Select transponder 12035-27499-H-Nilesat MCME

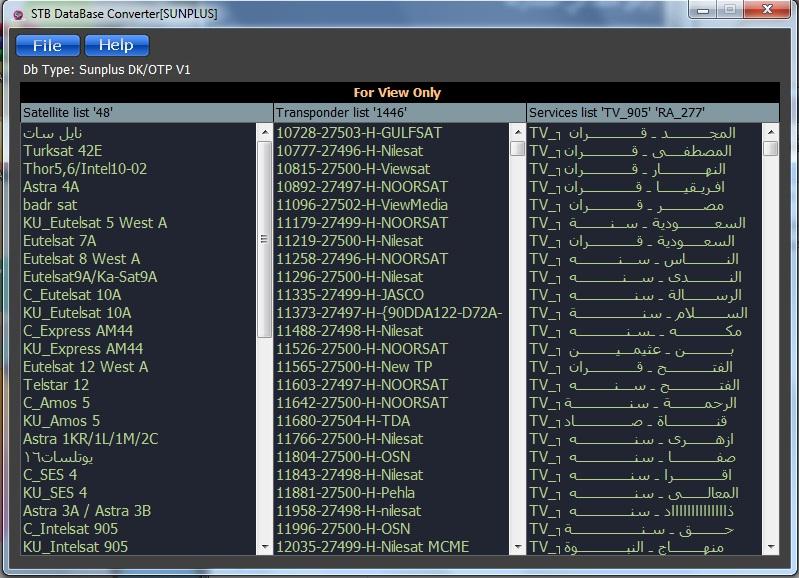point(391,547)
